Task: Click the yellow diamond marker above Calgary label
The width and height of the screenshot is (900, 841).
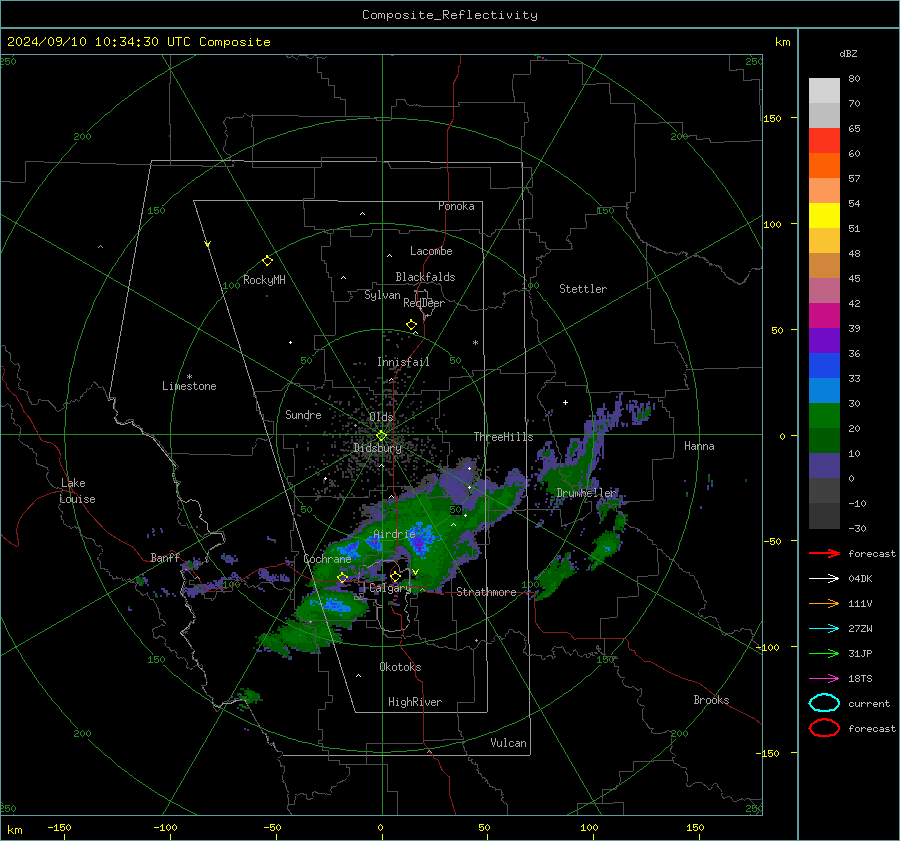Action: click(395, 576)
